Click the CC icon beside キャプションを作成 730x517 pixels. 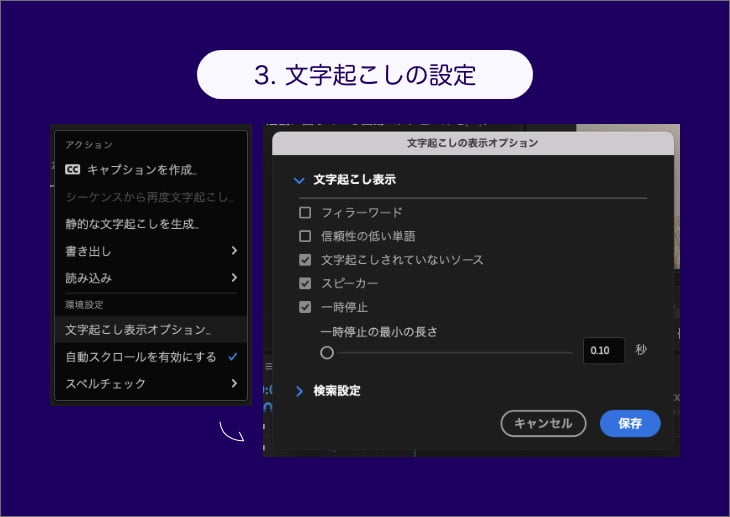pos(72,170)
